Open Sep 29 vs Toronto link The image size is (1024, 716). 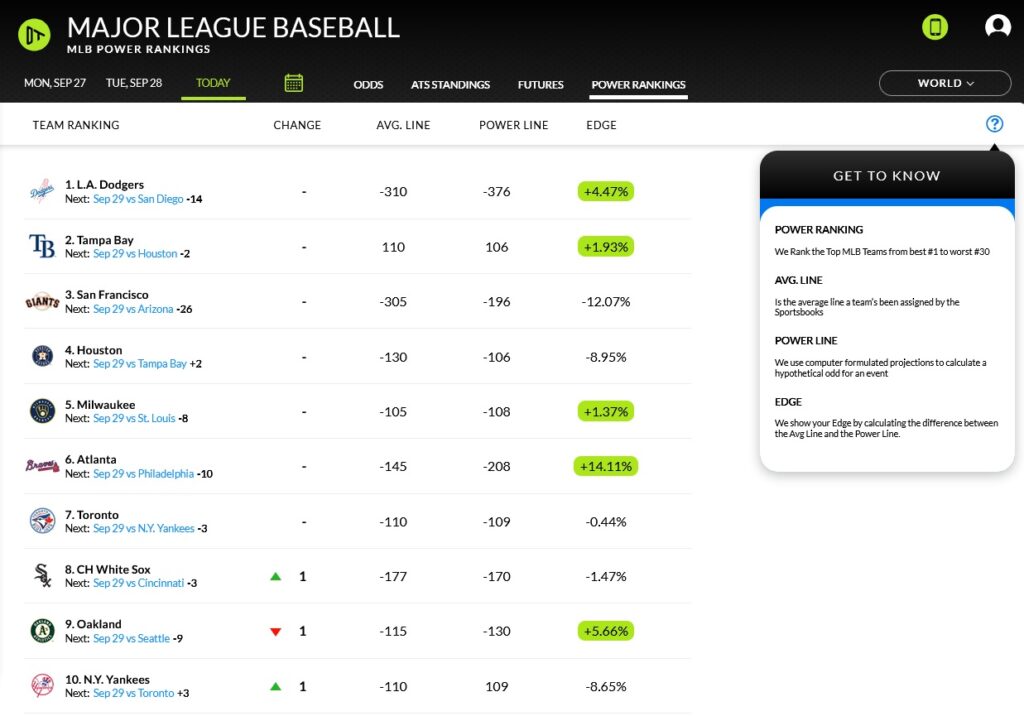[x=133, y=693]
